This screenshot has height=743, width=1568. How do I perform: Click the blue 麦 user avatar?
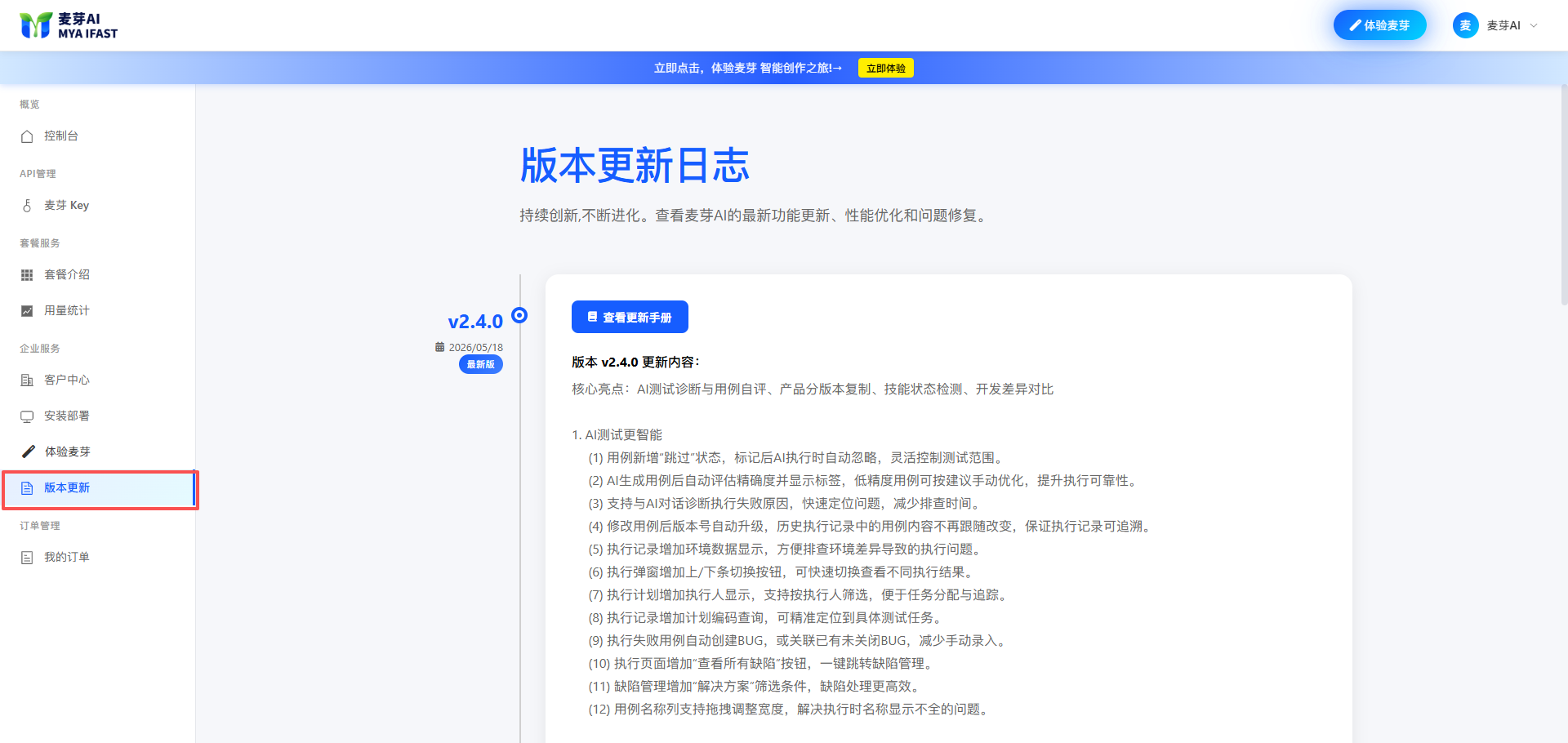coord(1465,25)
